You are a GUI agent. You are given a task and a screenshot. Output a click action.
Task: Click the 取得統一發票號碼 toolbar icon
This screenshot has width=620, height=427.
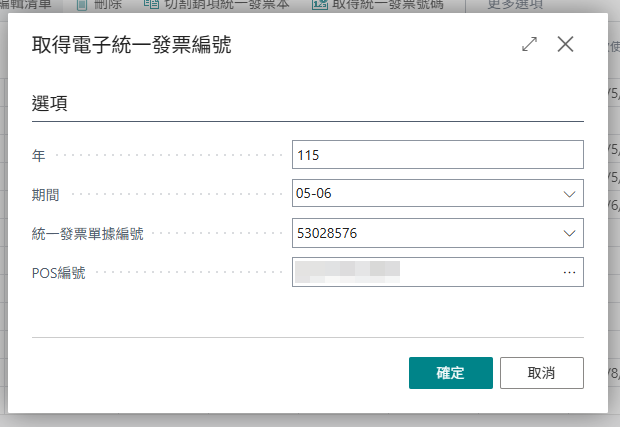point(319,4)
